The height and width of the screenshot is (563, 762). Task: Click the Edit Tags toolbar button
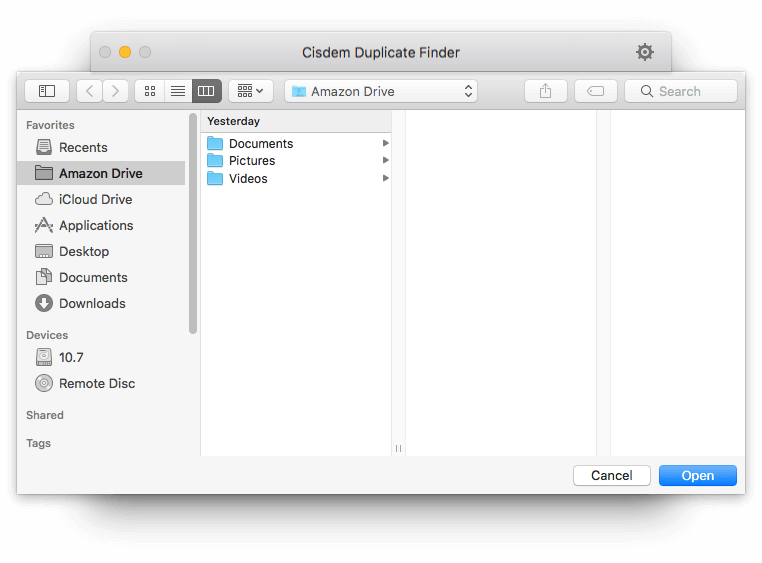[x=596, y=91]
